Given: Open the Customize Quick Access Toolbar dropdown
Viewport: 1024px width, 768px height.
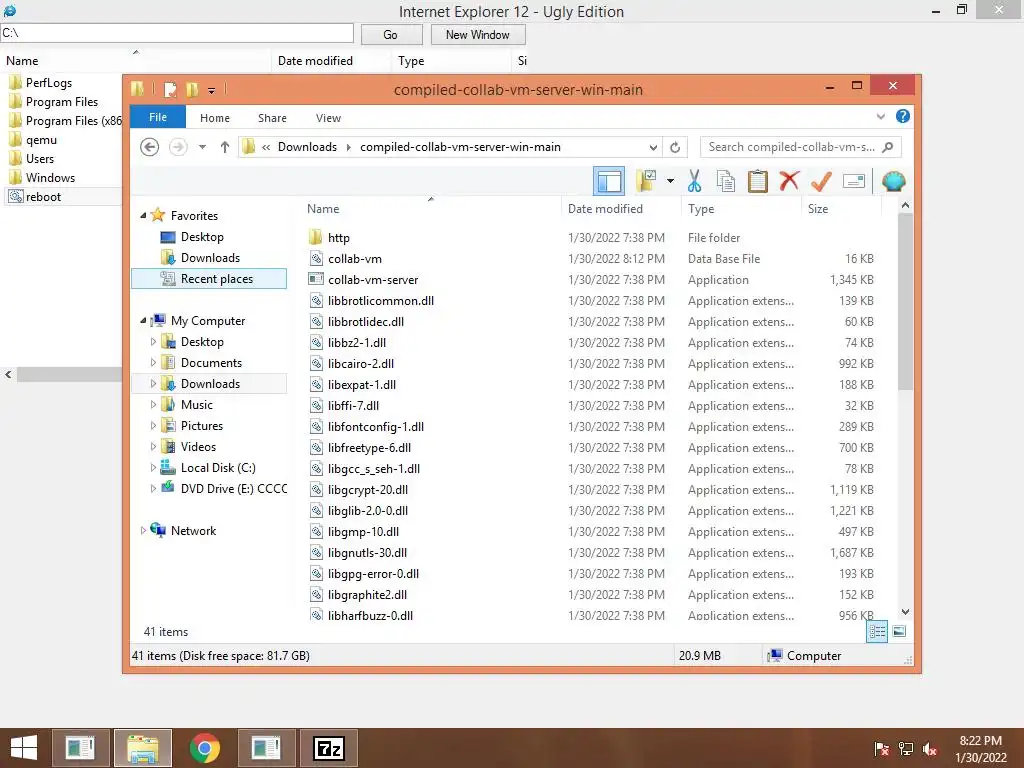Looking at the screenshot, I should (x=212, y=90).
